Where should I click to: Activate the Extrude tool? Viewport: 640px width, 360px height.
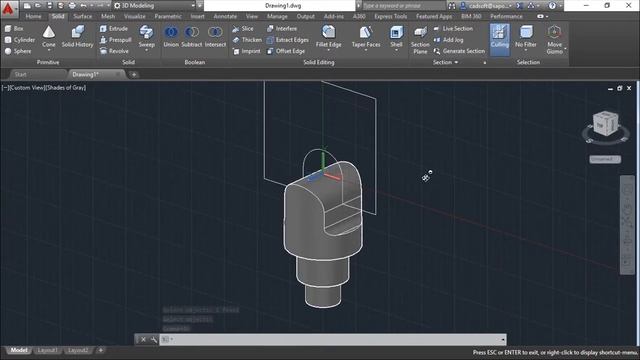114,29
